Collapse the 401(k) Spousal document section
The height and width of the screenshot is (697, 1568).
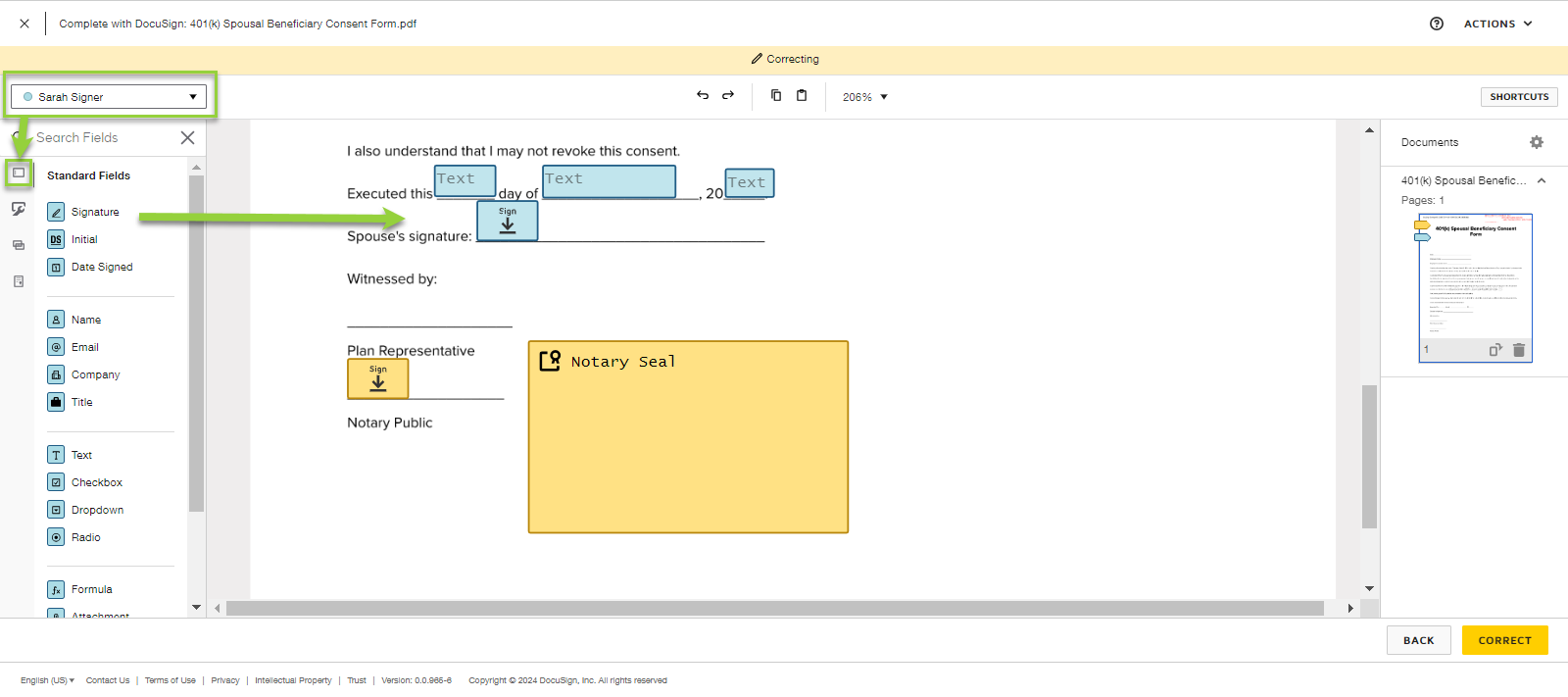click(1542, 180)
